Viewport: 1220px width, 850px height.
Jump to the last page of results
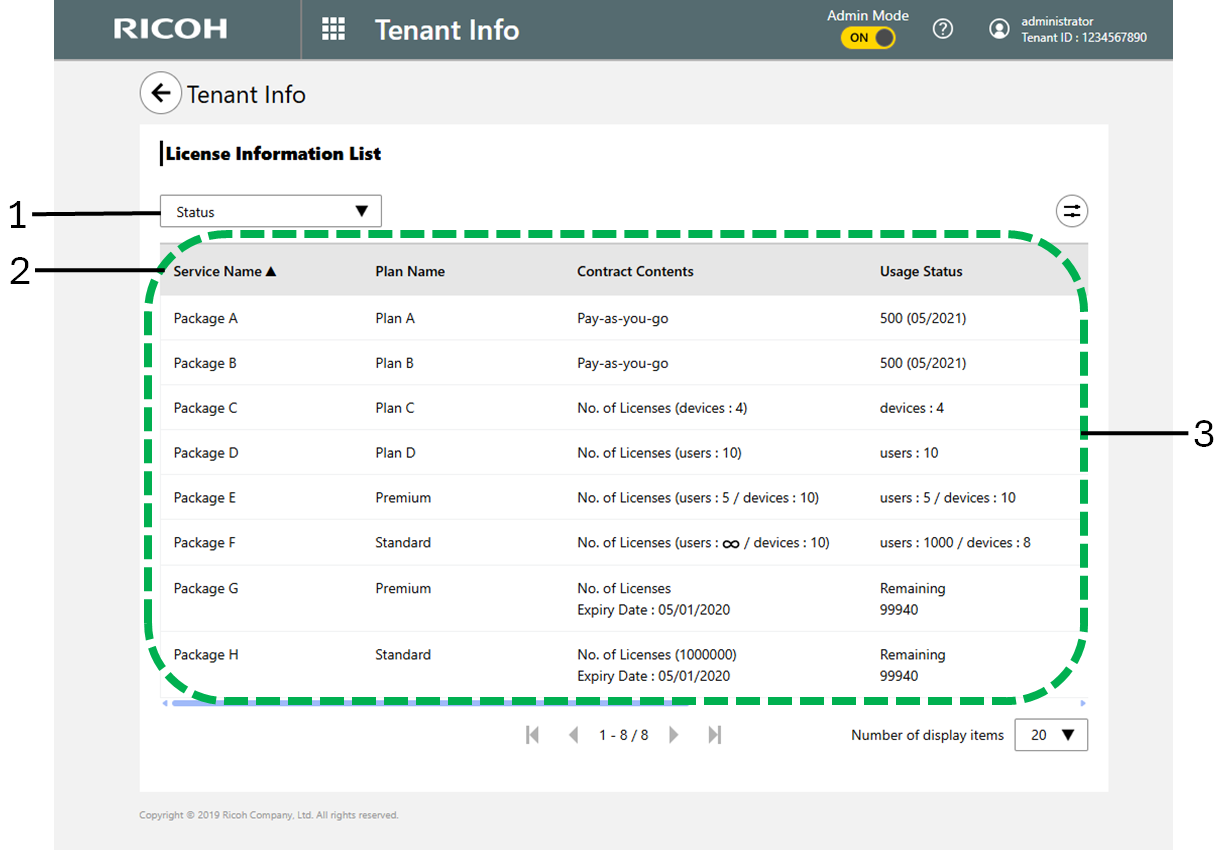[714, 735]
